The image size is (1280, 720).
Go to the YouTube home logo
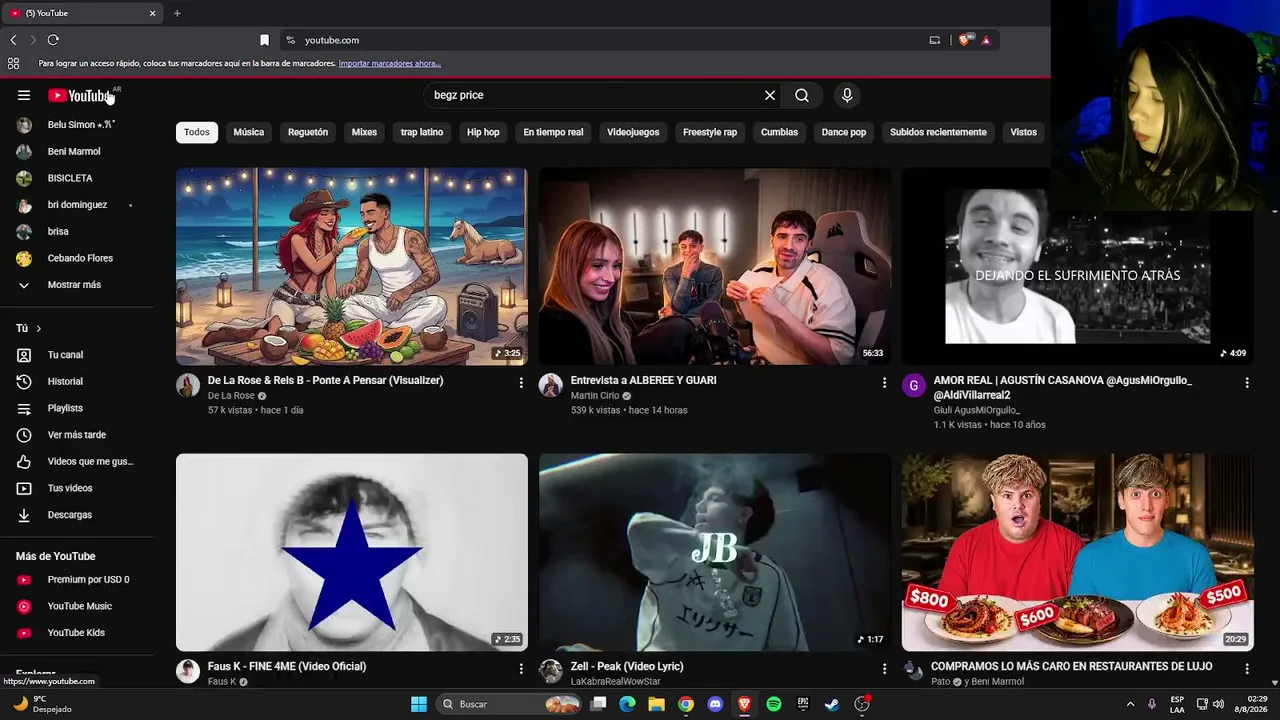[82, 95]
